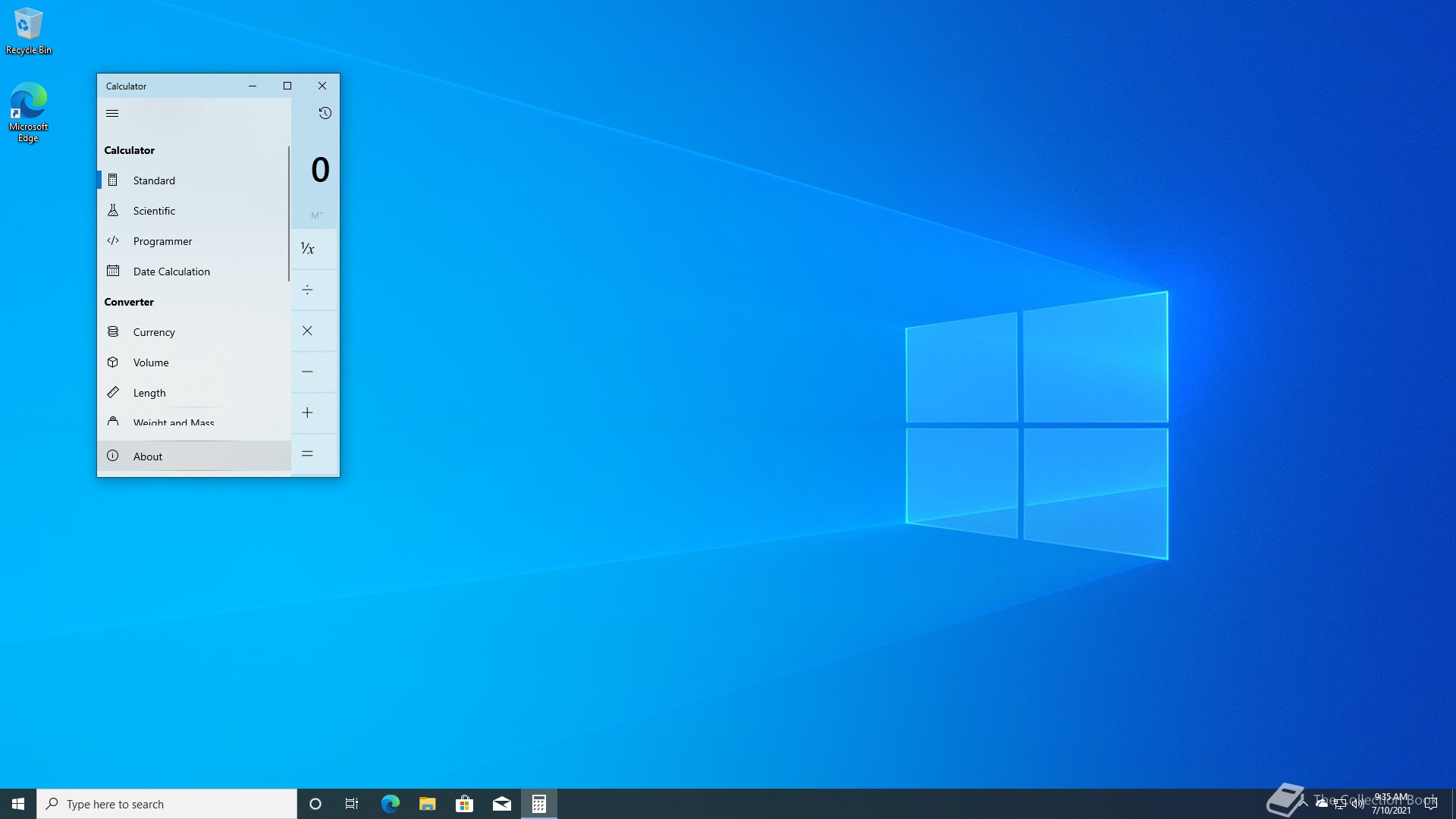The width and height of the screenshot is (1456, 819).
Task: Click the navigation pane scrollbar
Action: click(288, 214)
